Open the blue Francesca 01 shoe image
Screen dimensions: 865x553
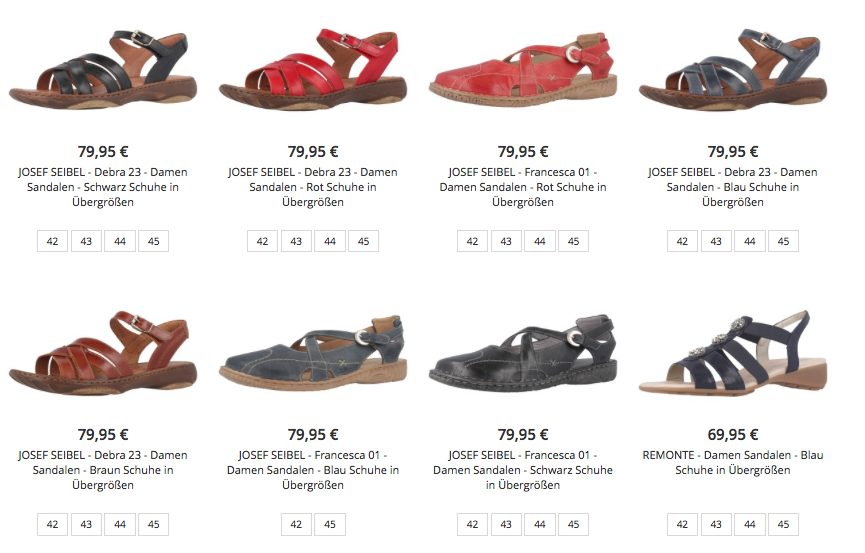pos(313,353)
